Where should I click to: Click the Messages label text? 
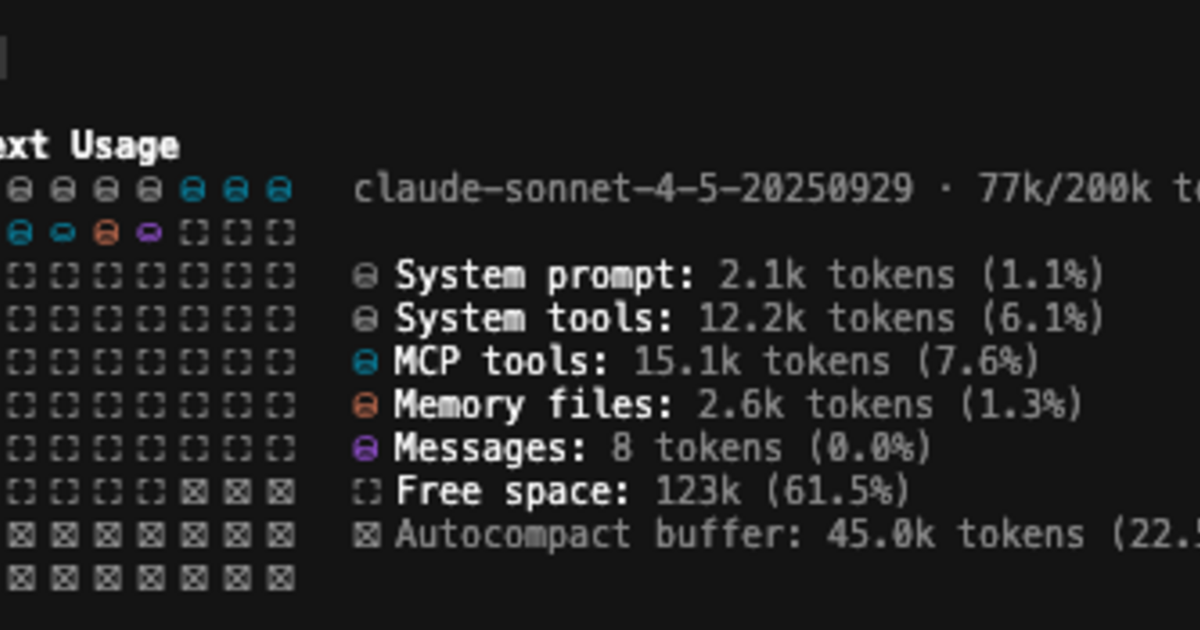click(491, 448)
